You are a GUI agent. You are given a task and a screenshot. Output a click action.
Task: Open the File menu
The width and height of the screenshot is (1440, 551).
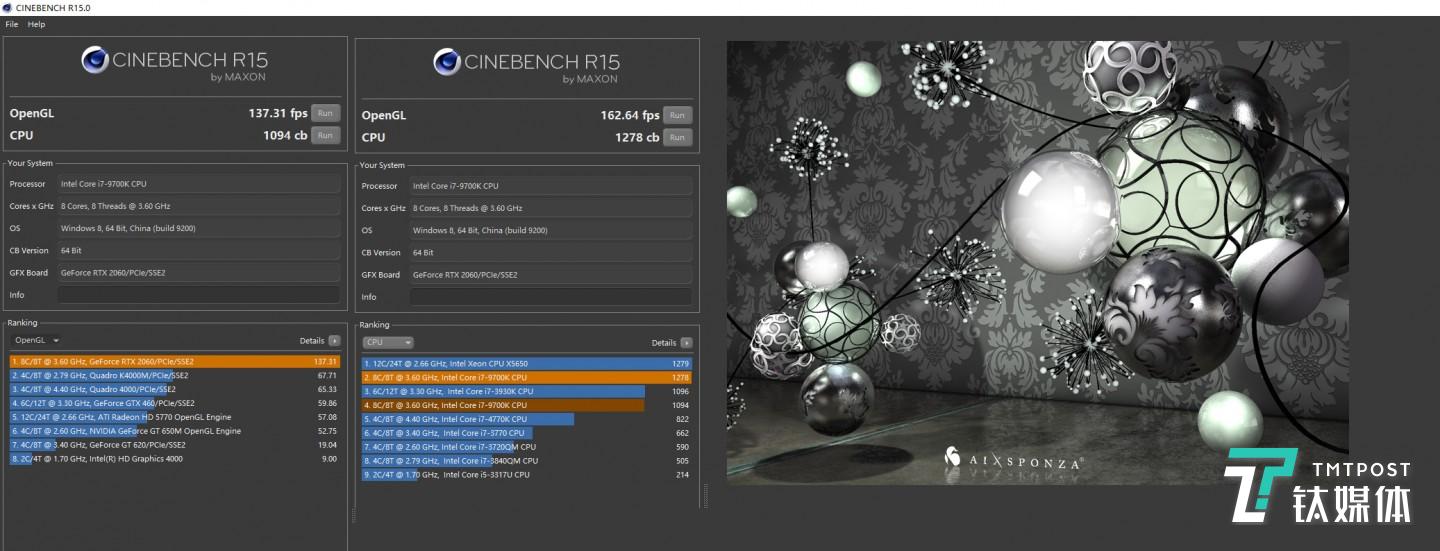coord(12,24)
